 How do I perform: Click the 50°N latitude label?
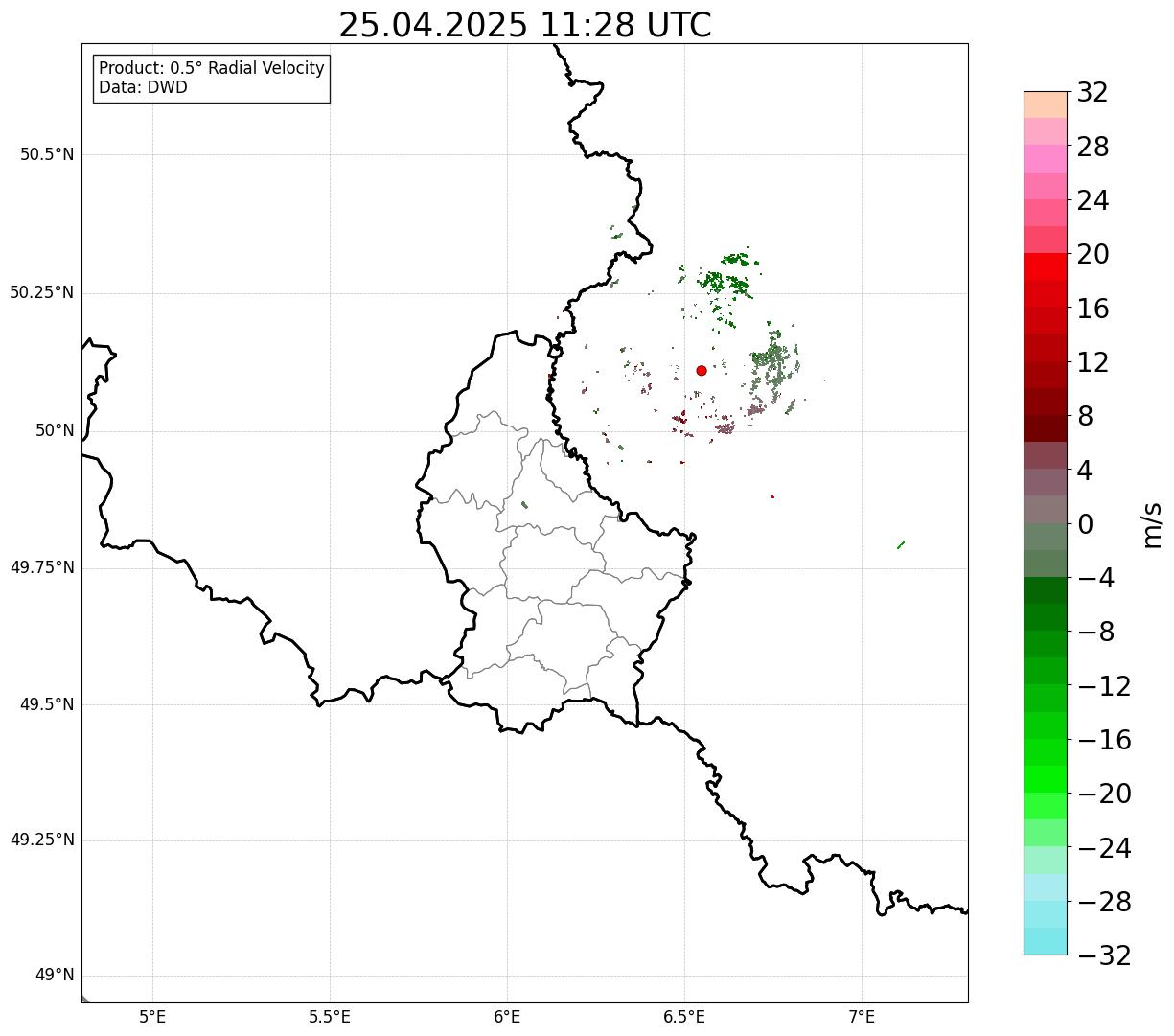[55, 430]
